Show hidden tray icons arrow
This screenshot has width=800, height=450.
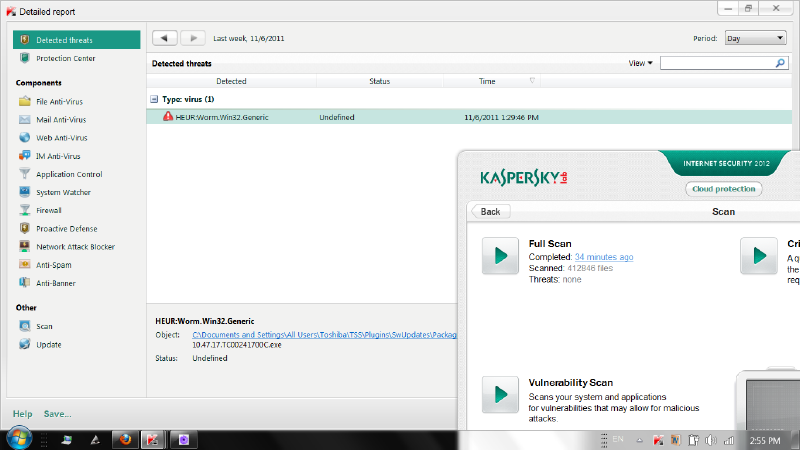(639, 440)
